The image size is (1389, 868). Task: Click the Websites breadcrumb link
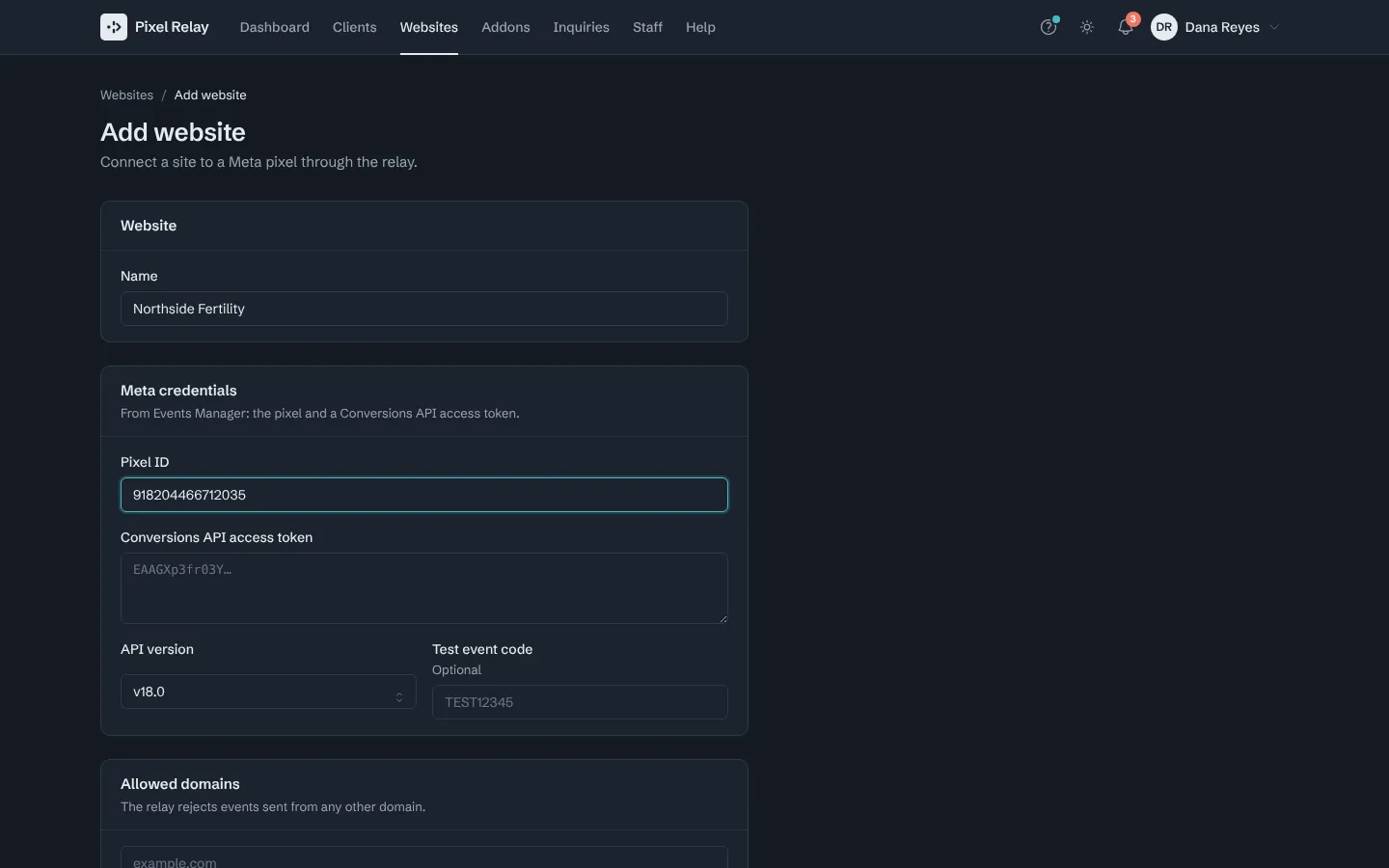126,95
